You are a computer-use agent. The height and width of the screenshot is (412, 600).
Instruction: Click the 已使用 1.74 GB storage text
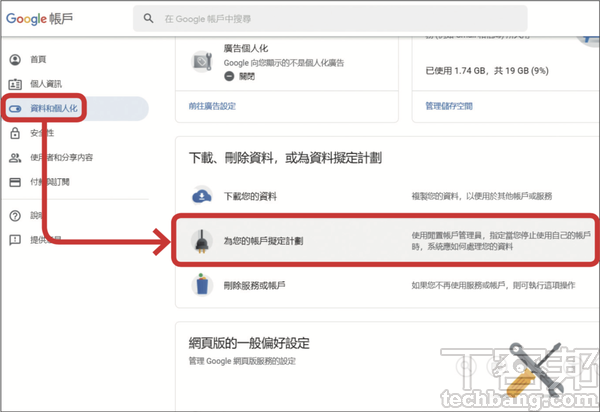(487, 71)
